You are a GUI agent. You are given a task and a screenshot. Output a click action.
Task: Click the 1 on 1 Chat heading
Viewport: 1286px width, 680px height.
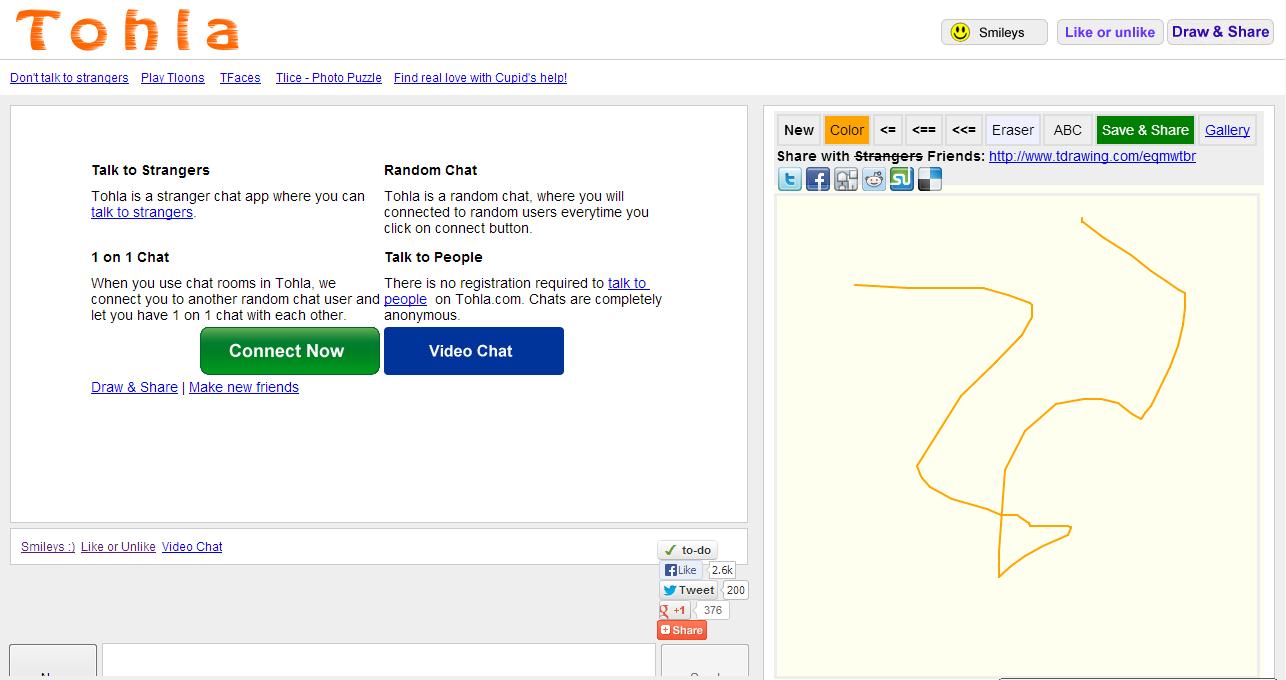click(x=130, y=257)
